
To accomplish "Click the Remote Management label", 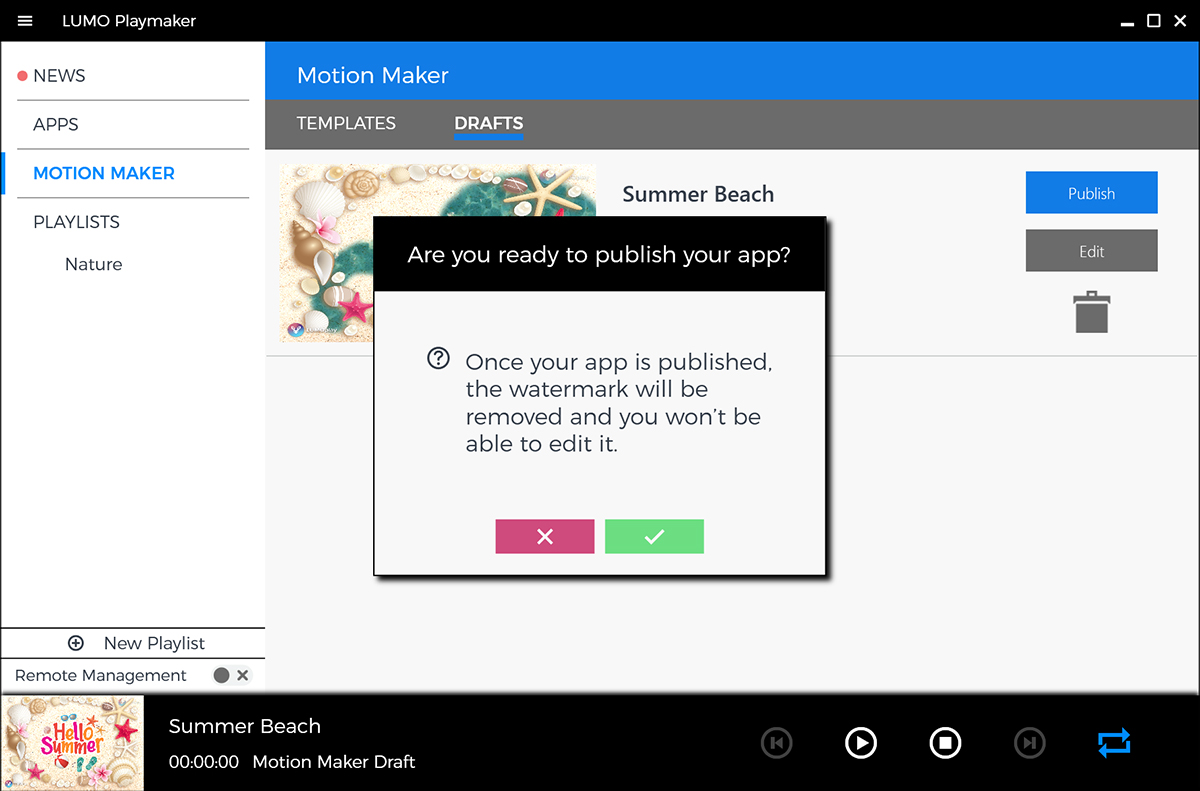I will coord(101,676).
